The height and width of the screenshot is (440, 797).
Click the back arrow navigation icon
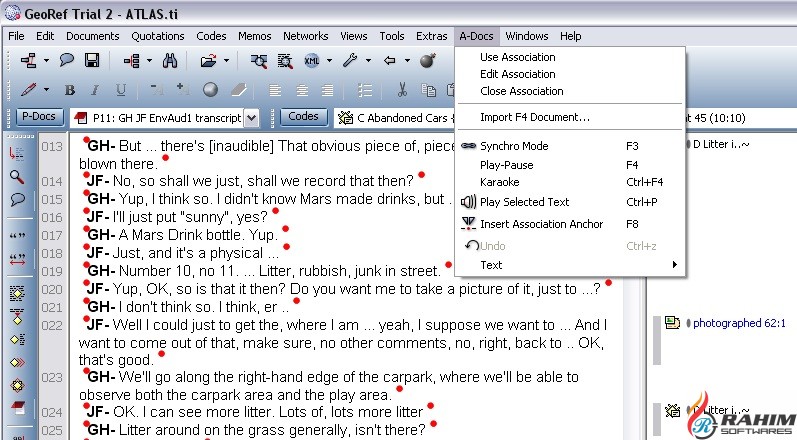pos(389,61)
